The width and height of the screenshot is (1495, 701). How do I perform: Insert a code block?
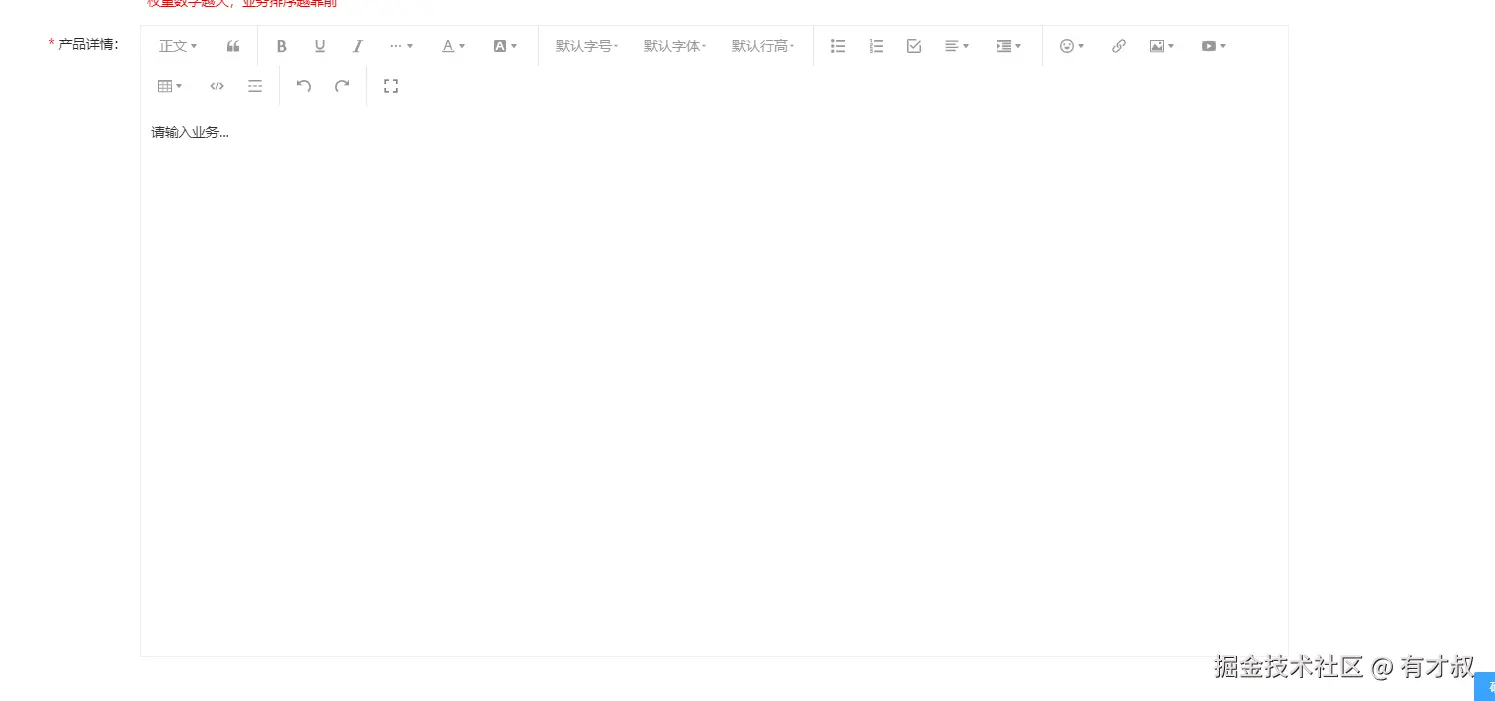click(x=217, y=86)
